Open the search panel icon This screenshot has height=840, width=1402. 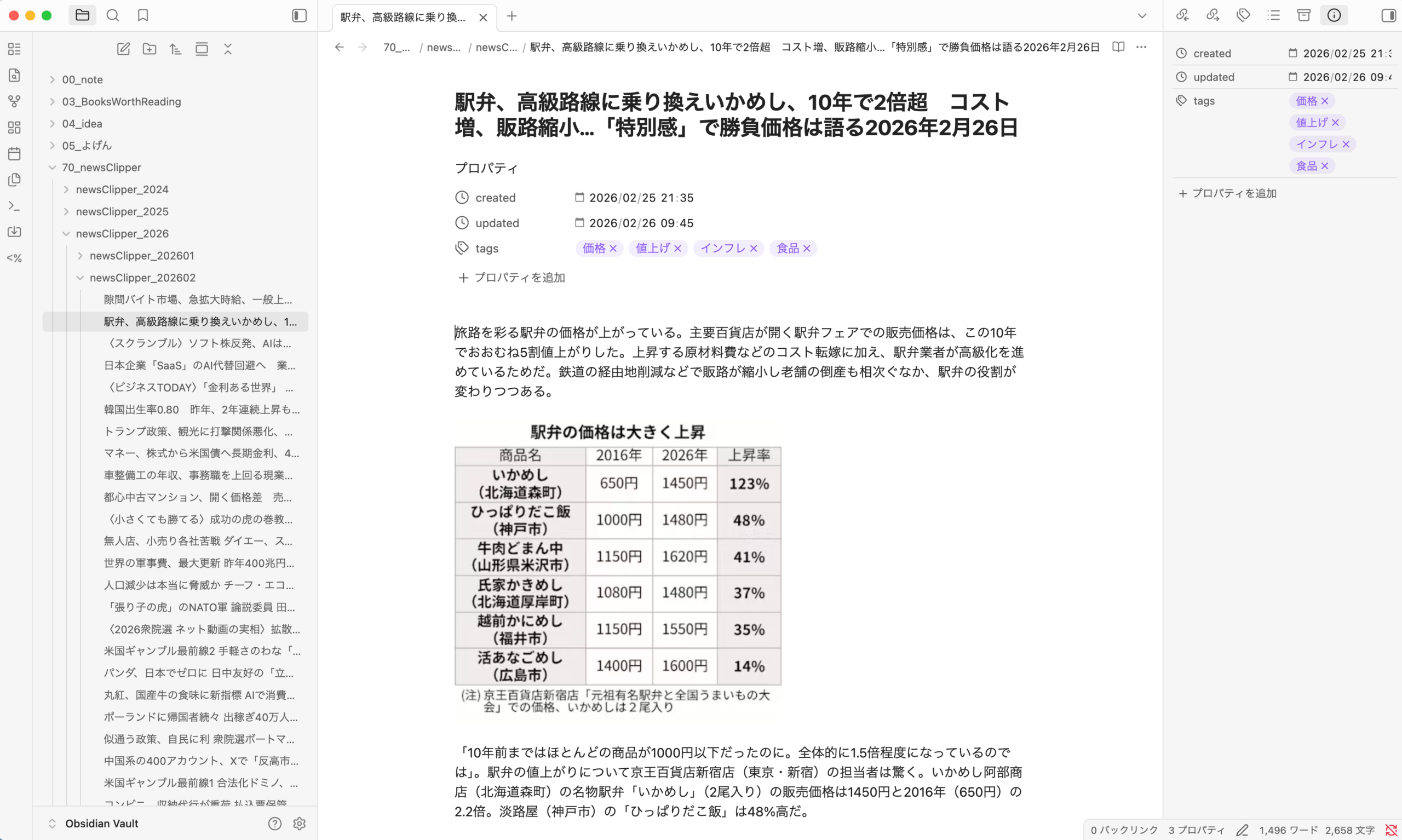[x=113, y=15]
